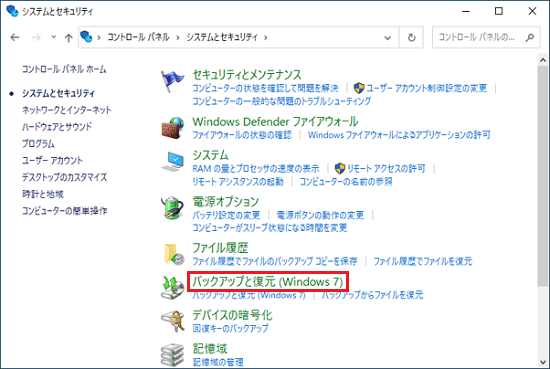The width and height of the screenshot is (550, 369).
Task: Select ネットワークとインターネット in sidebar
Action: click(67, 110)
